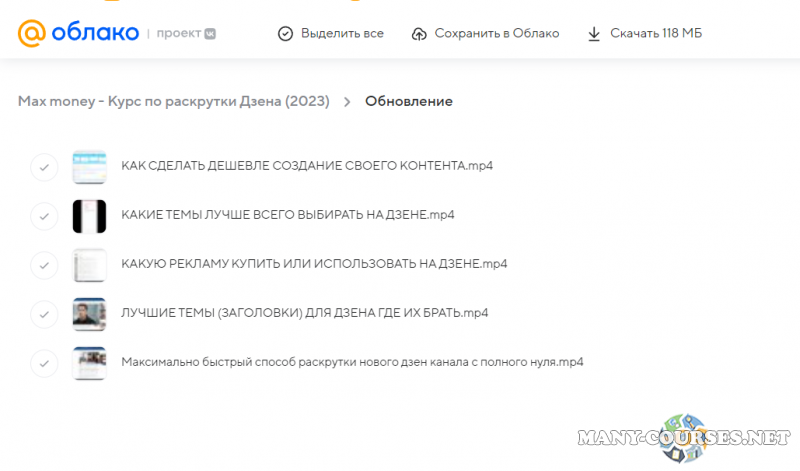Click the VK project badge icon
The image size is (800, 471).
pos(208,34)
